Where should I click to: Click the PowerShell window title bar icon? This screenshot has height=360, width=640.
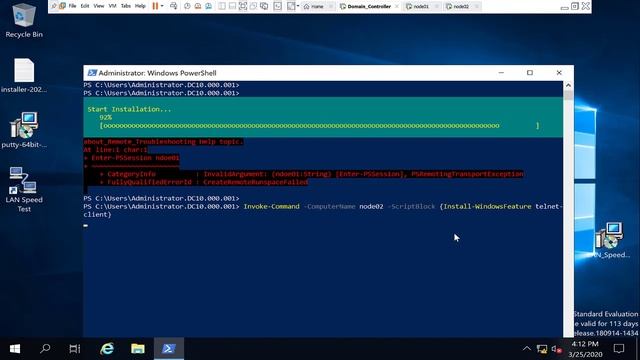coord(92,73)
